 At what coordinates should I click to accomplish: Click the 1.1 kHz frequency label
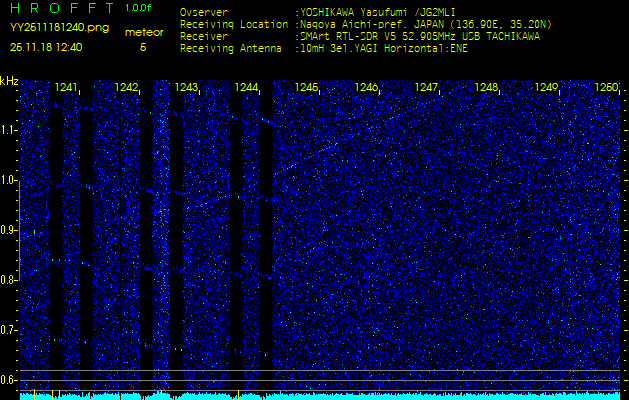click(9, 130)
